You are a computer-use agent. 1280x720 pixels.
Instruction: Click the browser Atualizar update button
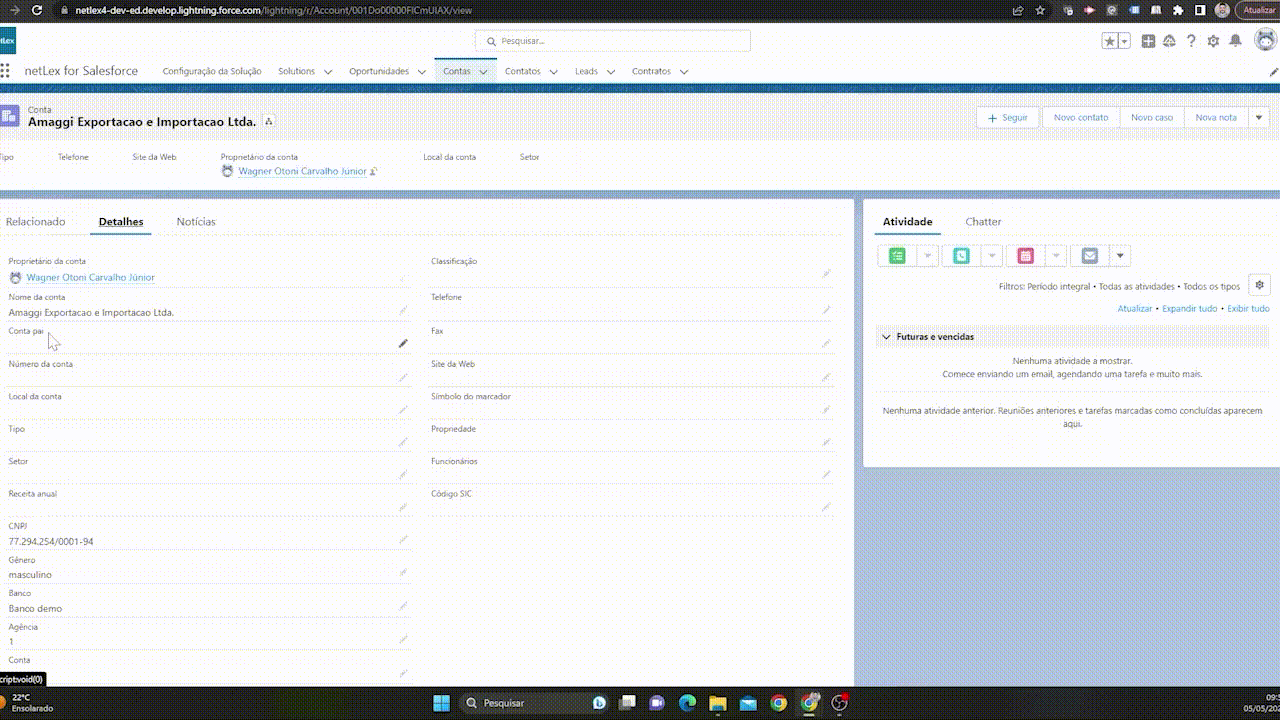[x=1258, y=10]
